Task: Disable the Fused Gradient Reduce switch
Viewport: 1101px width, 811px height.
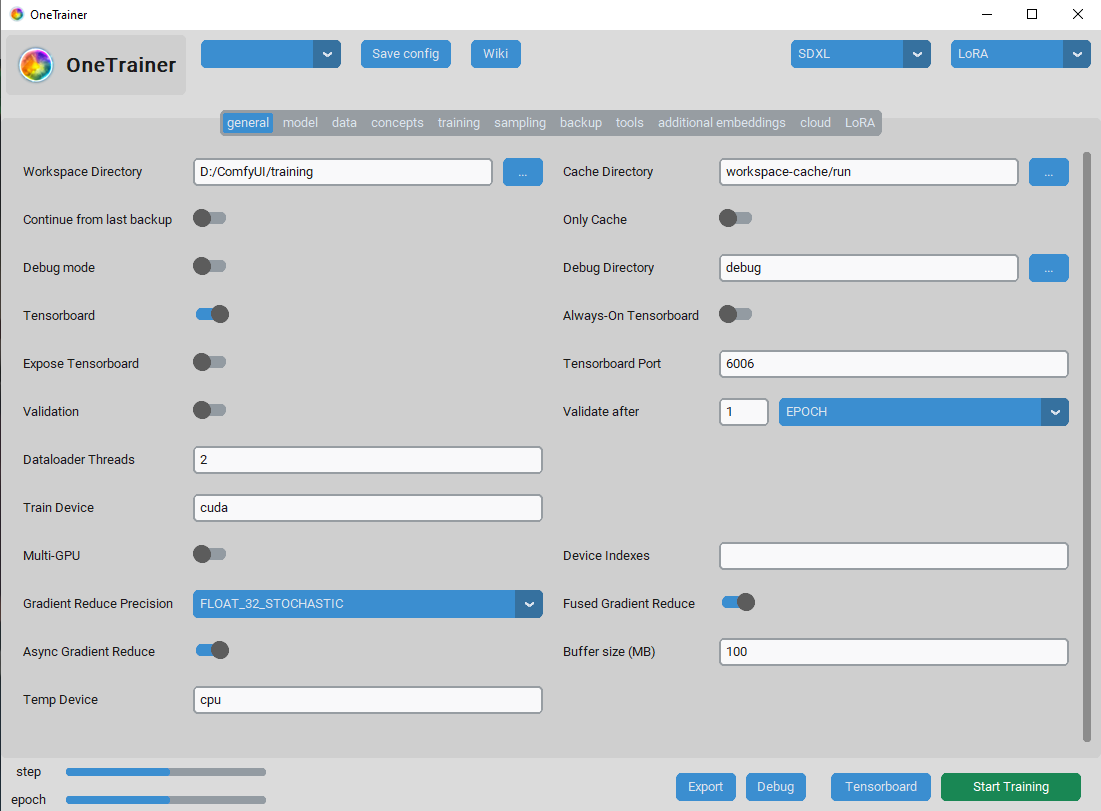Action: click(738, 602)
